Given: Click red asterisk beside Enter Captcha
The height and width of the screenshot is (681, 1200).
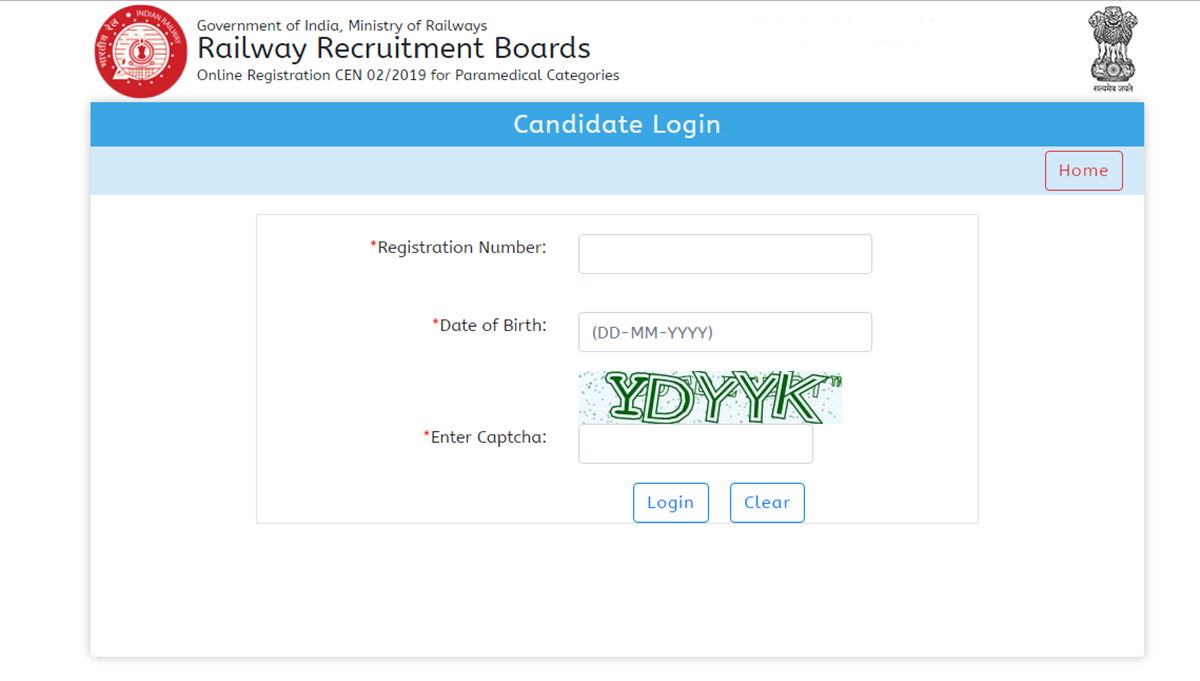Looking at the screenshot, I should coord(427,436).
